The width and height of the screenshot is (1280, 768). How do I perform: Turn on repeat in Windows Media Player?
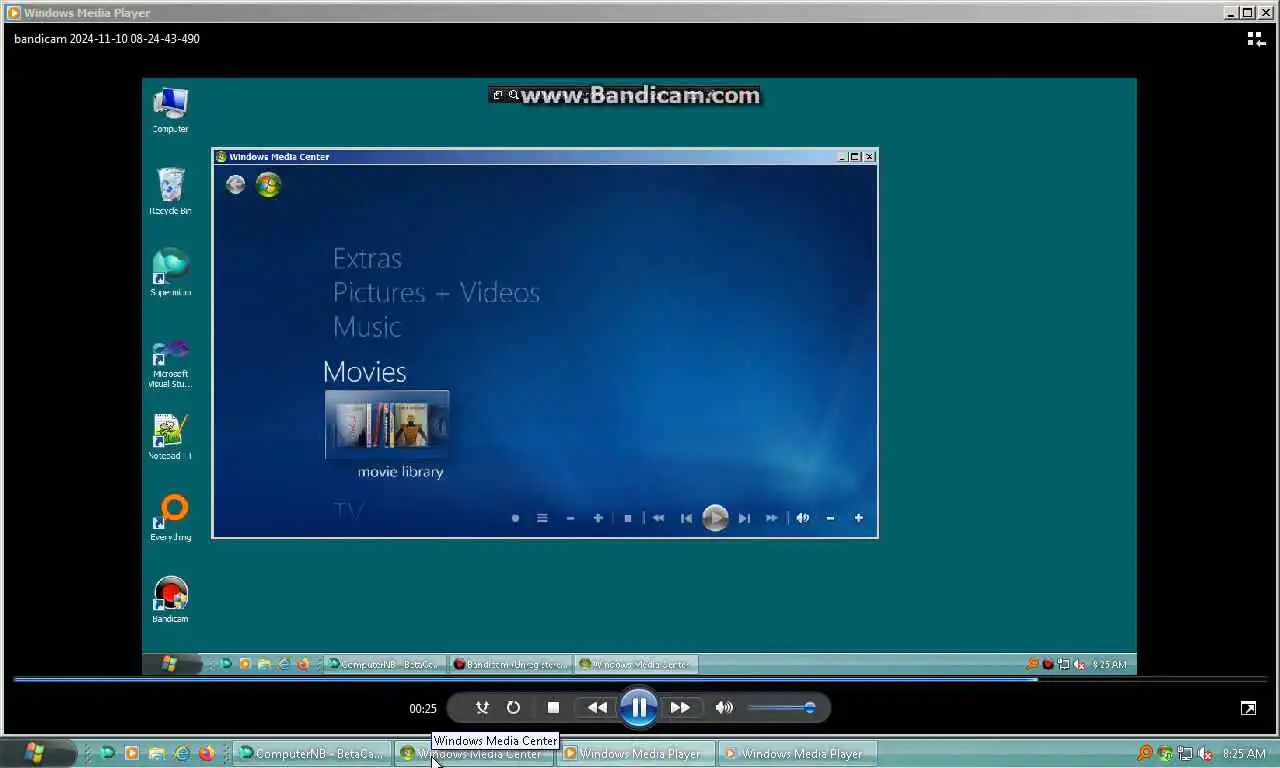tap(513, 708)
